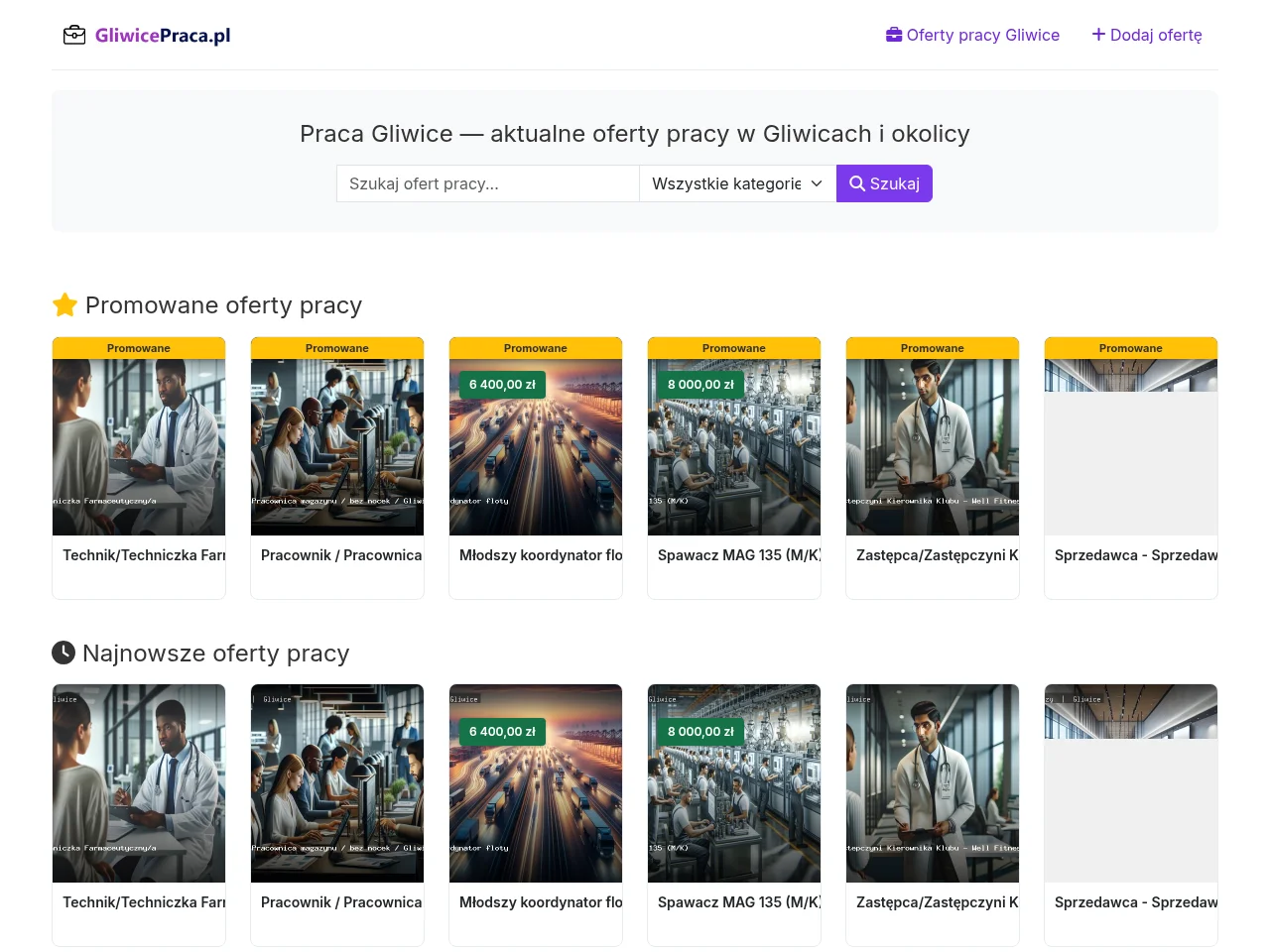1270x952 pixels.
Task: Click newest Pracownik / Pracownica title
Action: tap(341, 902)
